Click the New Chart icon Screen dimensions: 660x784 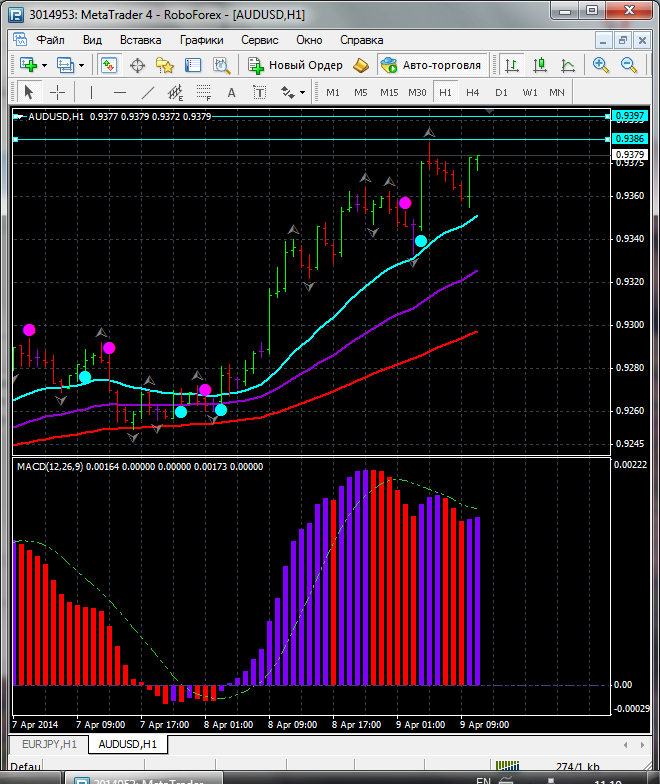click(x=29, y=65)
